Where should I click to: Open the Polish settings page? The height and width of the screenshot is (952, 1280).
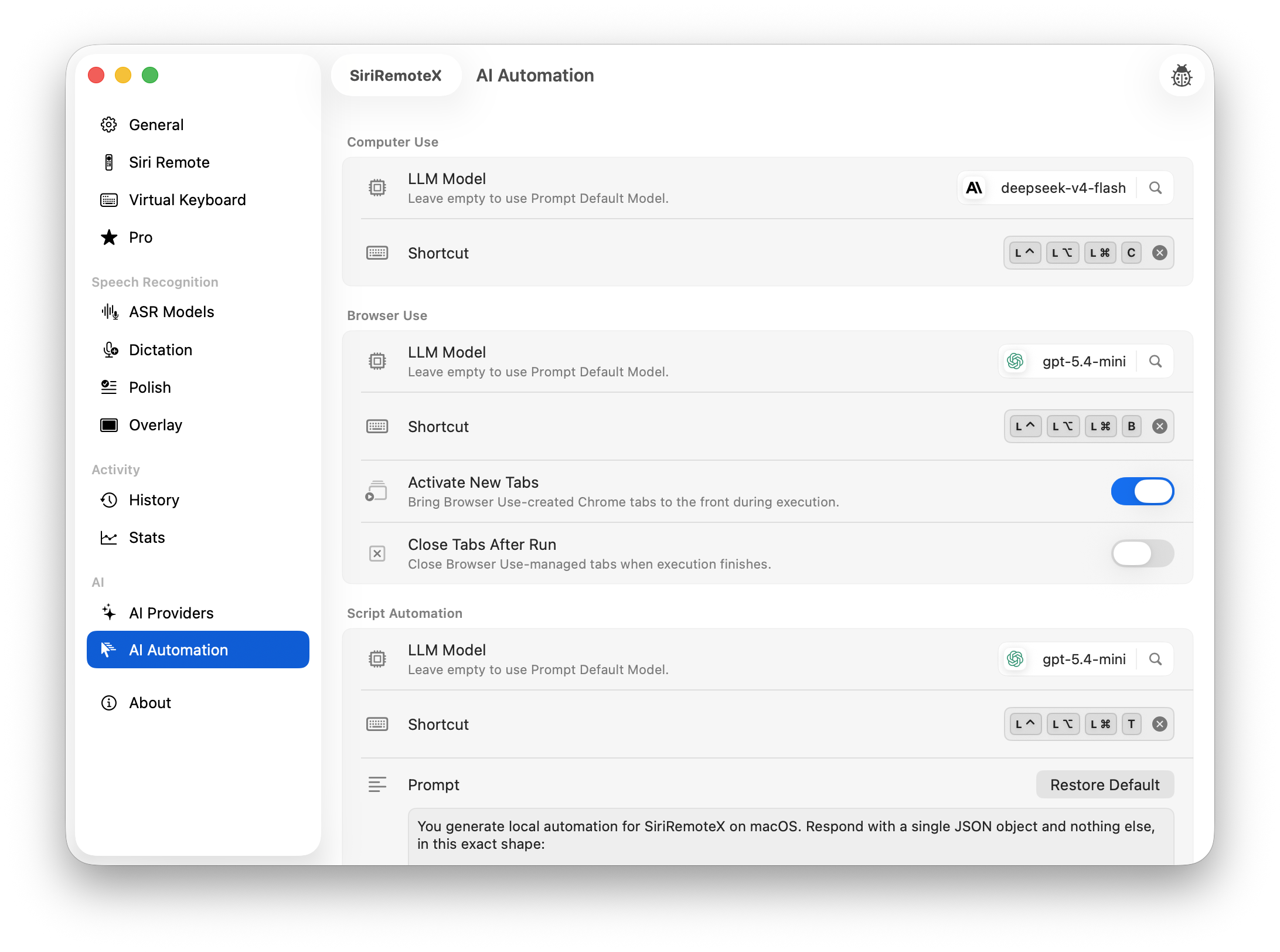(x=198, y=387)
